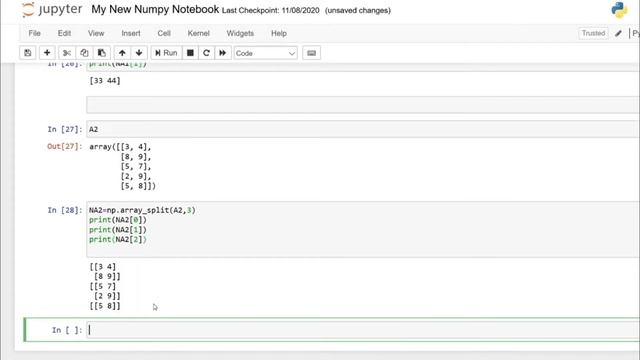
Task: Click the np.array_split(A2,3) code line
Action: click(142, 210)
